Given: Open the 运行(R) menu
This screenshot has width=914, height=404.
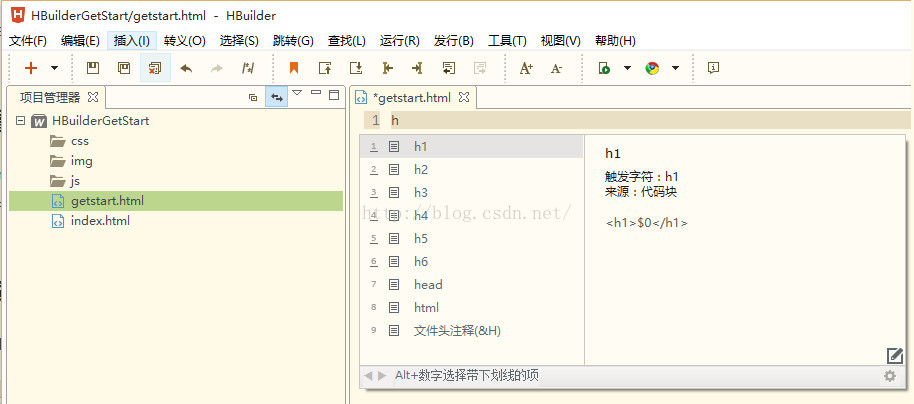Looking at the screenshot, I should click(400, 41).
